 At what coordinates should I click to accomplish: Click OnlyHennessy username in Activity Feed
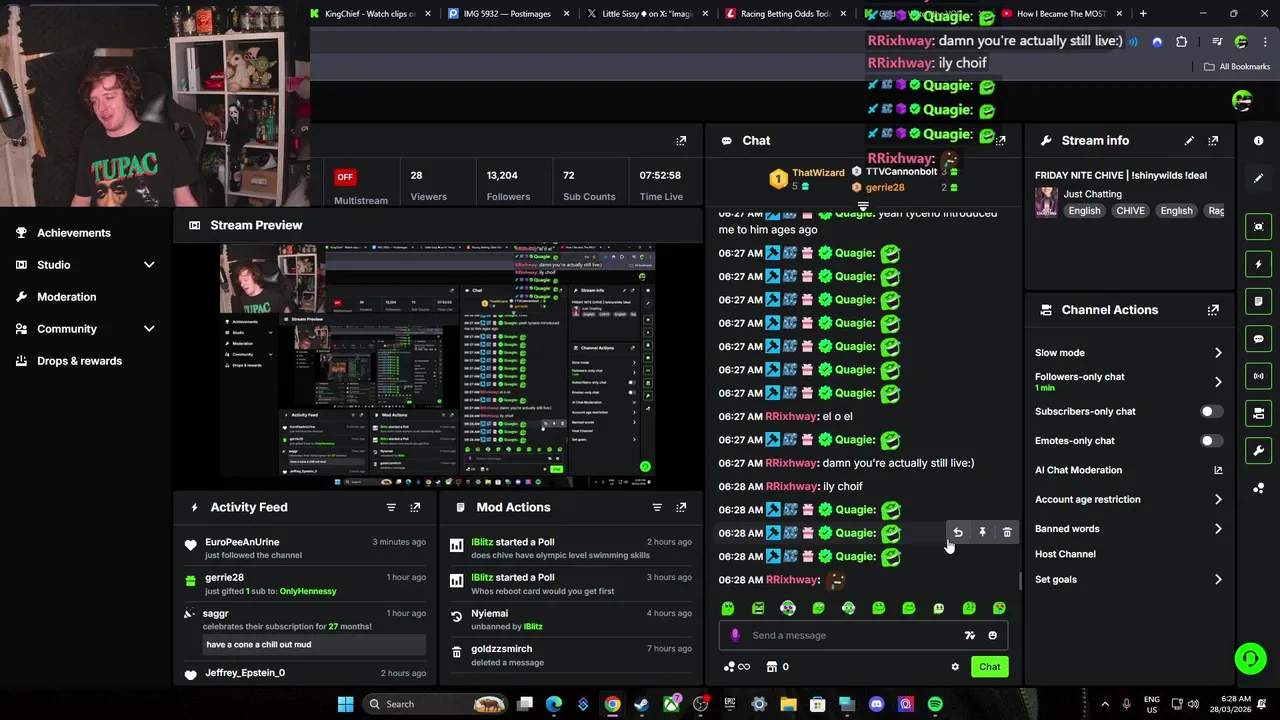click(308, 591)
